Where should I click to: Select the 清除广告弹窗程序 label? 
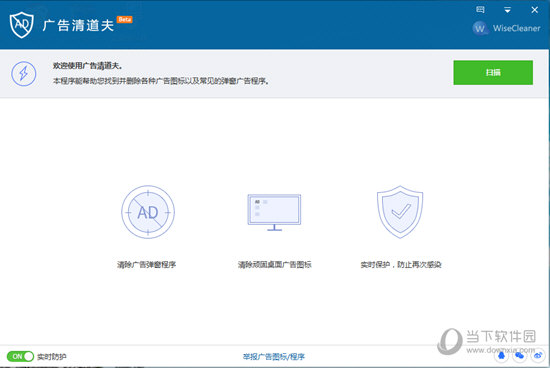(x=147, y=265)
